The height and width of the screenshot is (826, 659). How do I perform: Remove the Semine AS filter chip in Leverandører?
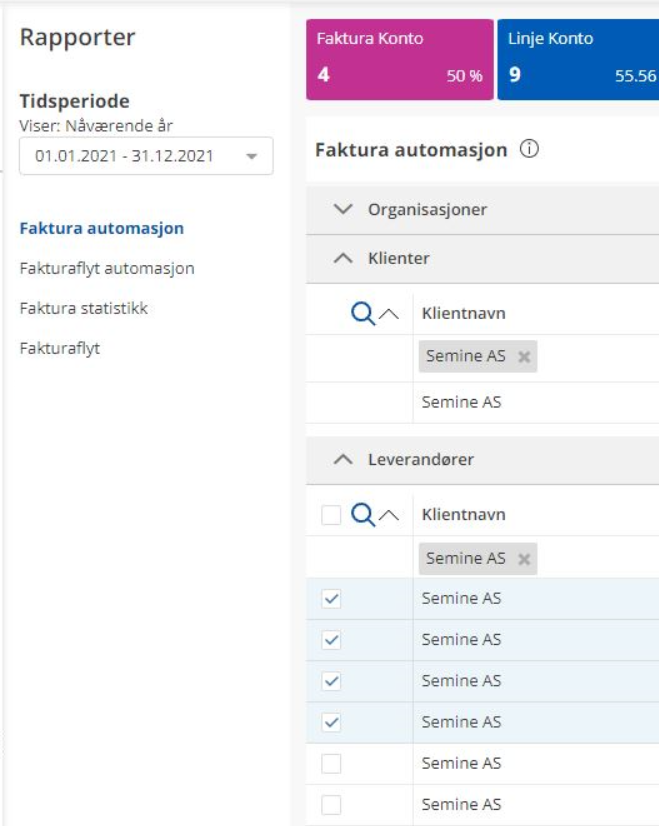point(524,559)
